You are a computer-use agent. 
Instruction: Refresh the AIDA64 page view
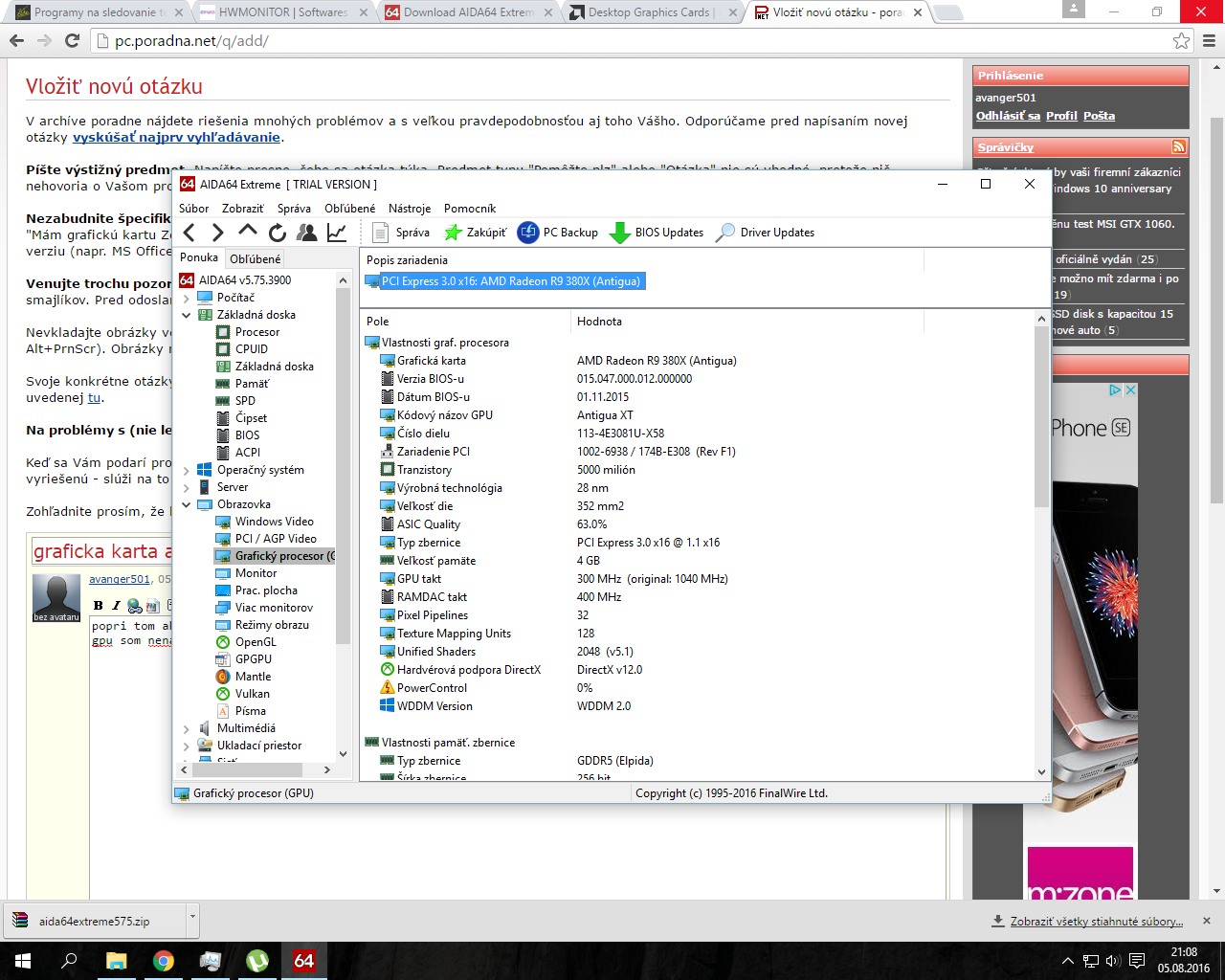278,233
